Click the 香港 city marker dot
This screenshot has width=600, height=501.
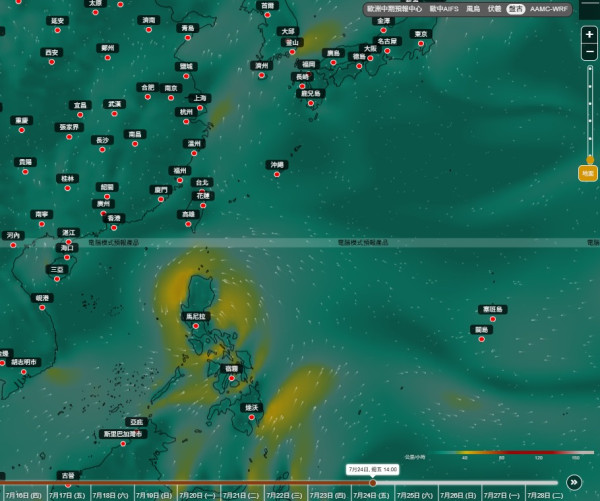114,228
